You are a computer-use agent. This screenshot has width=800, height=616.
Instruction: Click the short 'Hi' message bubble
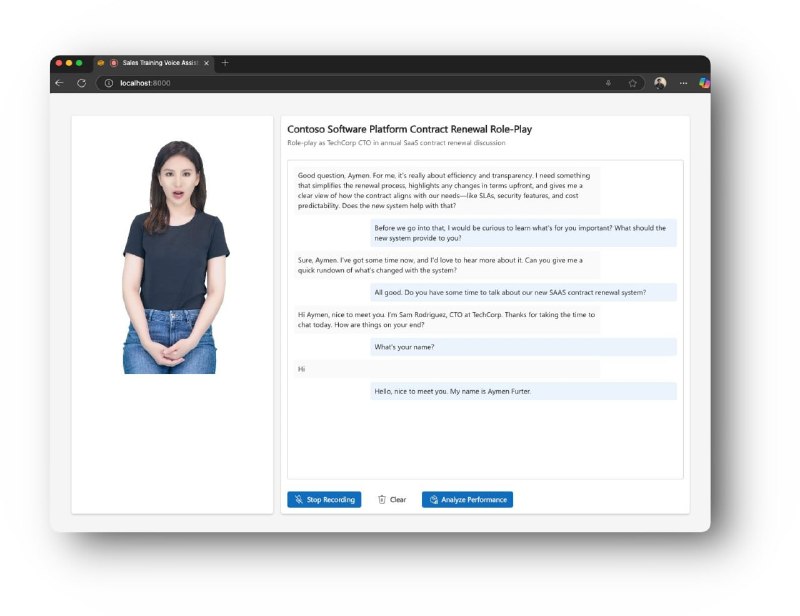[447, 369]
